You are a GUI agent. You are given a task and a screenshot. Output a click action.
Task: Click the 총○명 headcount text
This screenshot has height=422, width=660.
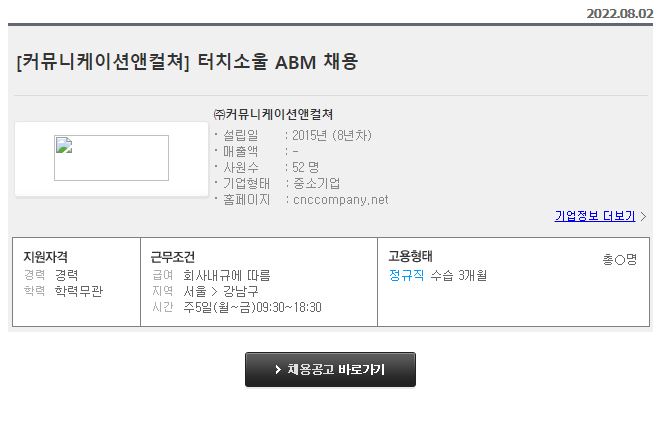point(620,259)
